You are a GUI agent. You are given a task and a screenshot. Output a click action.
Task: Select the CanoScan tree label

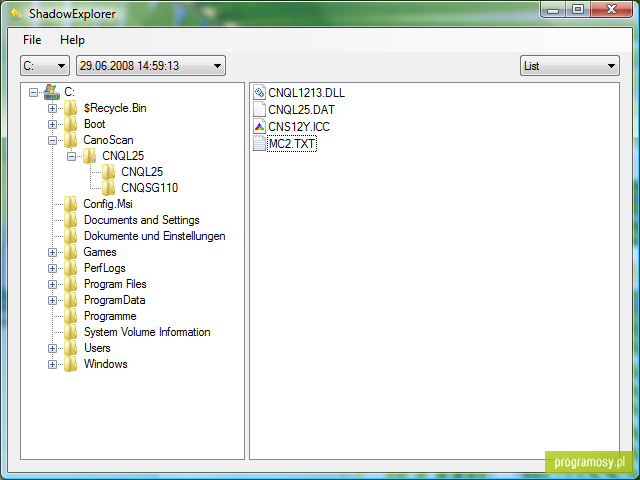click(x=108, y=140)
